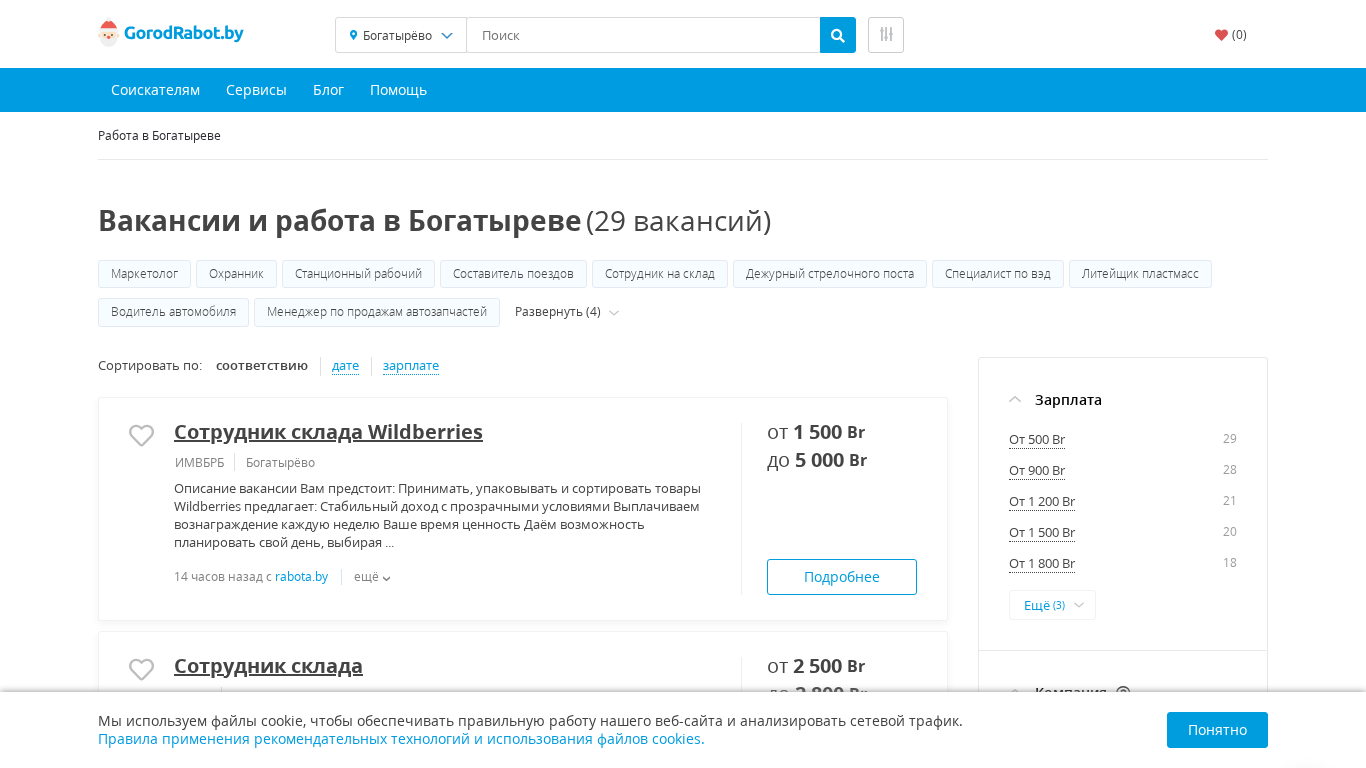1366x768 pixels.
Task: Sort vacancies by дате
Action: [x=345, y=366]
